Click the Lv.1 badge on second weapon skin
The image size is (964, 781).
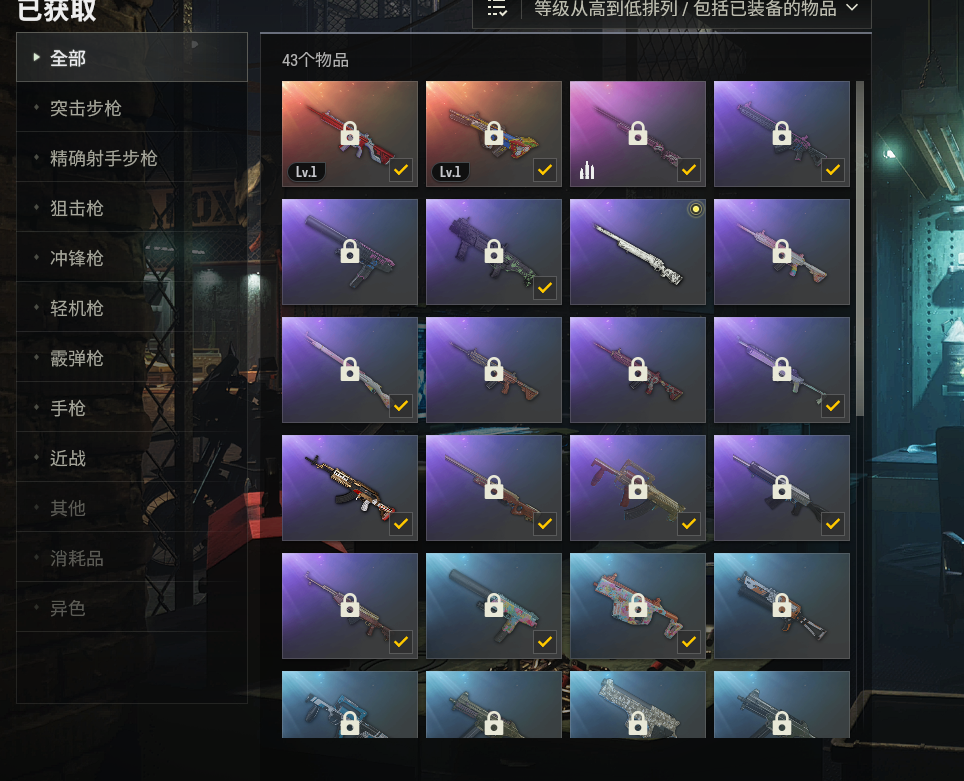(450, 172)
